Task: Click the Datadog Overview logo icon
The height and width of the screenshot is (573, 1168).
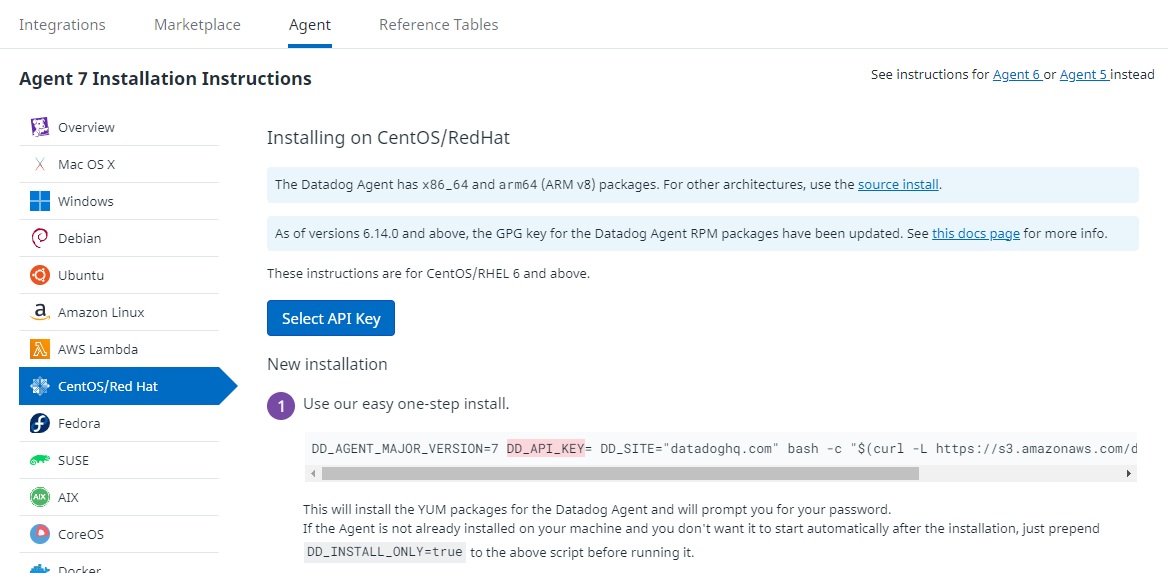Action: 39,127
